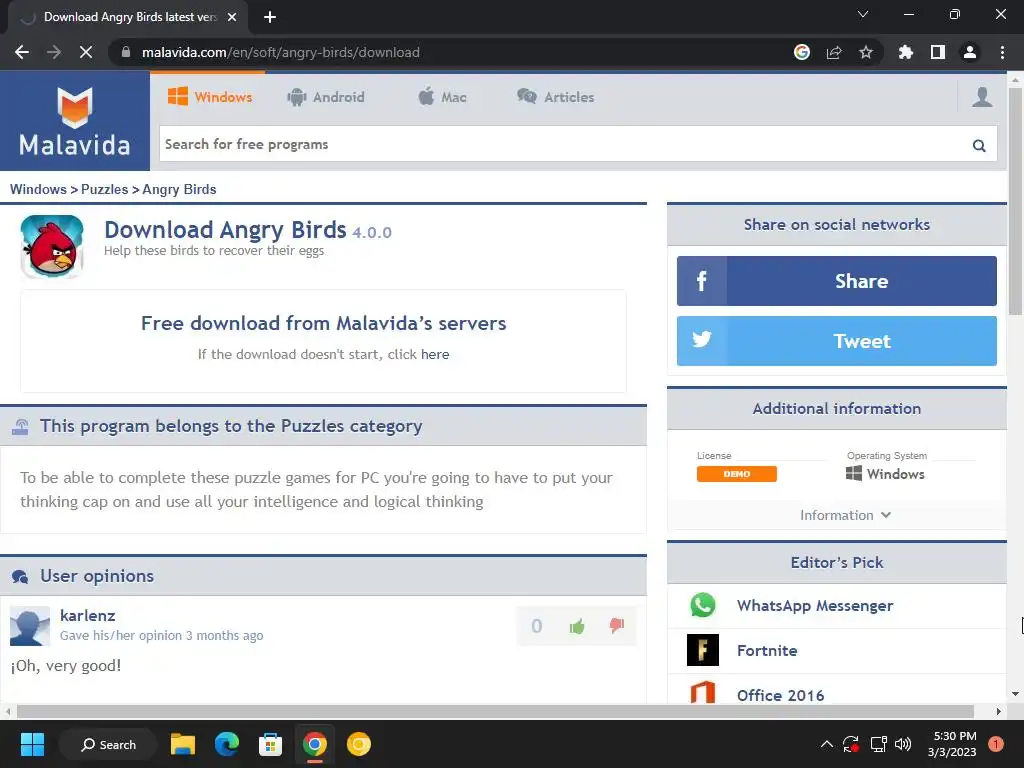Open Microsoft Edge from the taskbar
Image resolution: width=1024 pixels, height=768 pixels.
(x=227, y=744)
